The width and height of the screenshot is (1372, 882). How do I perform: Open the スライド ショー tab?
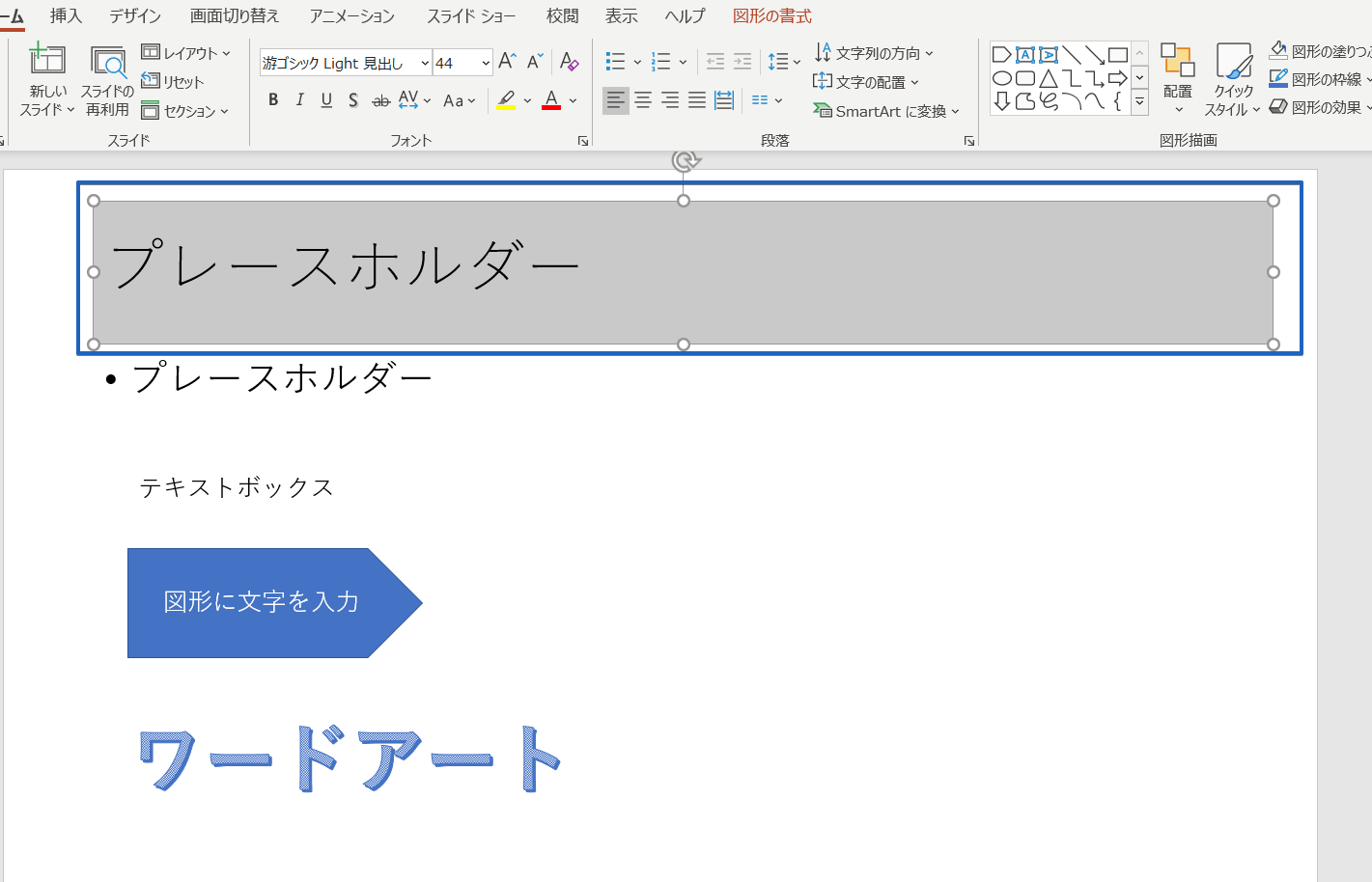pos(471,15)
